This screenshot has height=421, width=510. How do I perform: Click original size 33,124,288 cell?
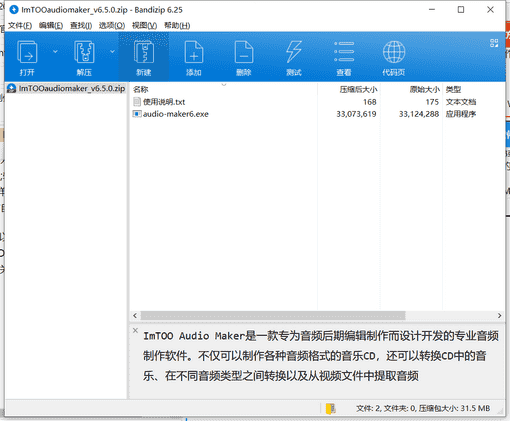click(419, 114)
